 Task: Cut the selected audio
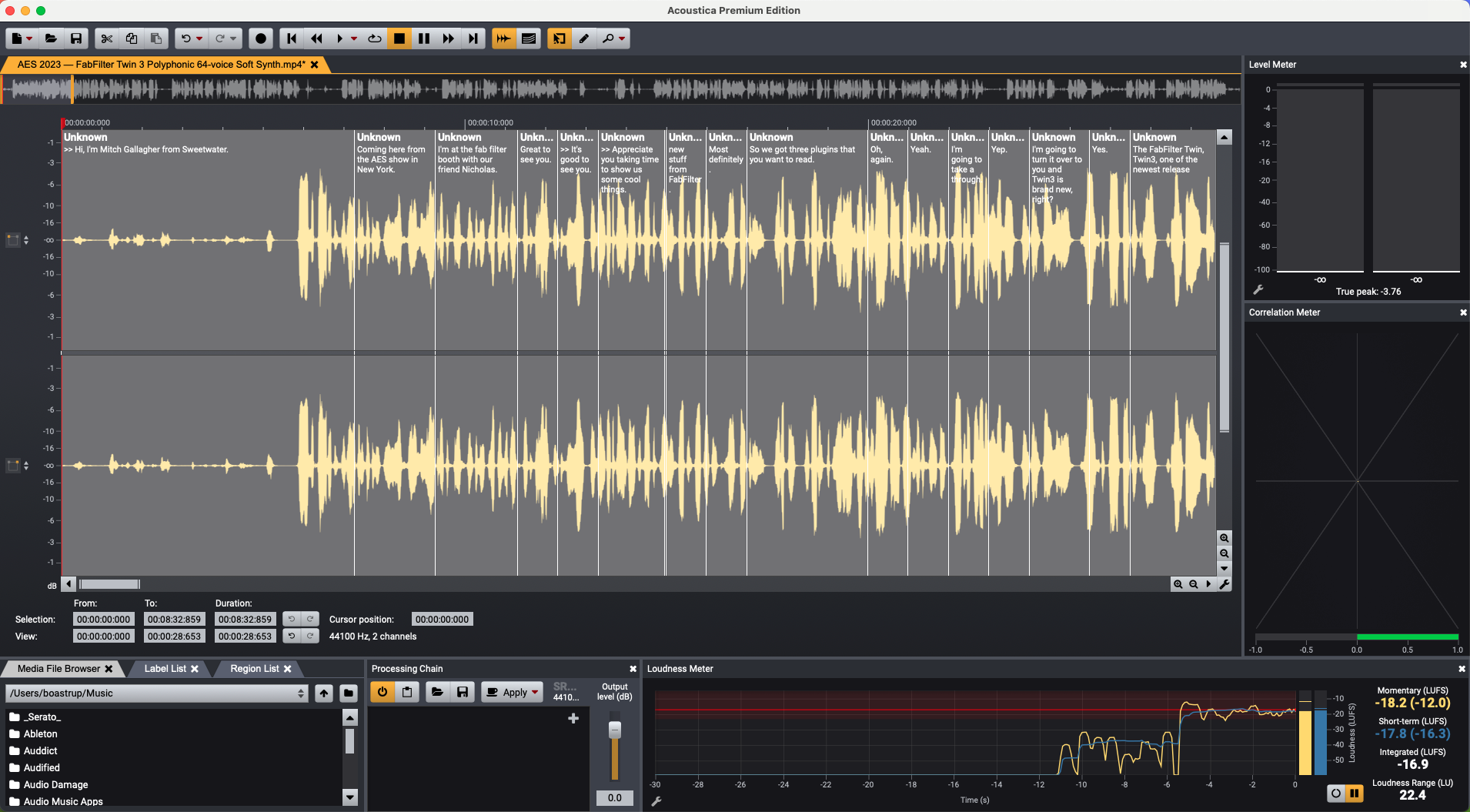107,38
